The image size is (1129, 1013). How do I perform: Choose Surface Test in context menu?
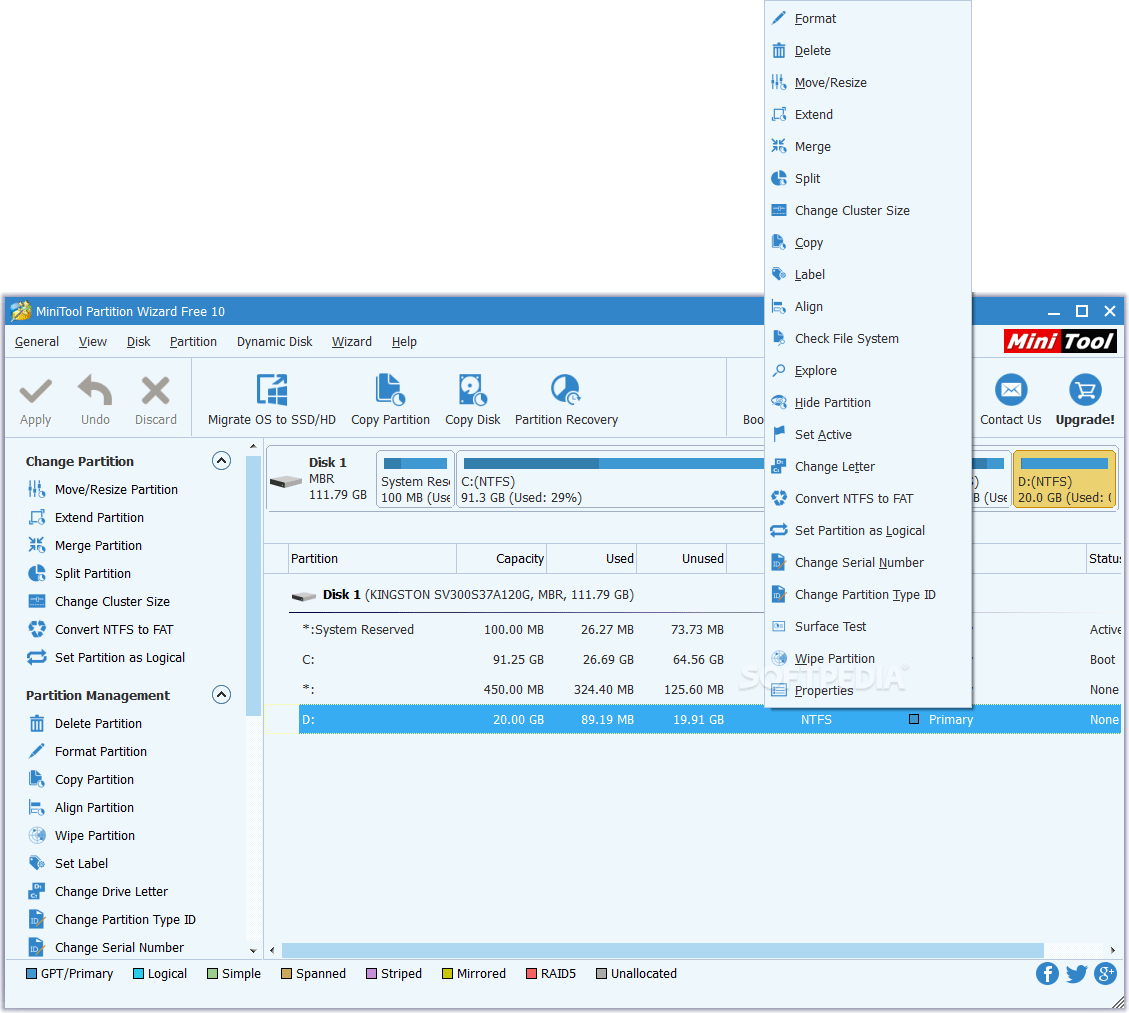[x=868, y=626]
